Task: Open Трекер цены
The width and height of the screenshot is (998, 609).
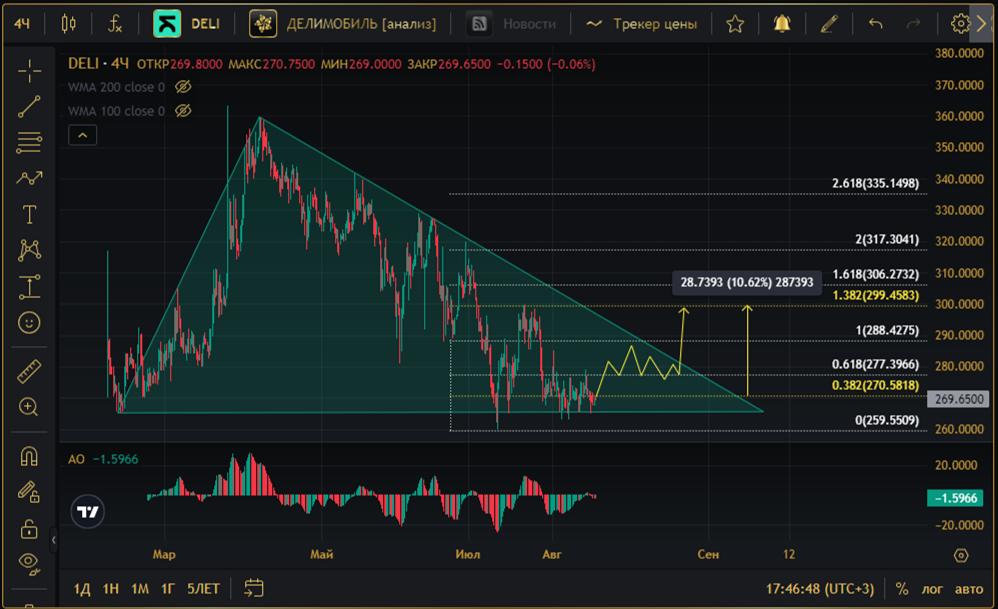Action: point(655,24)
